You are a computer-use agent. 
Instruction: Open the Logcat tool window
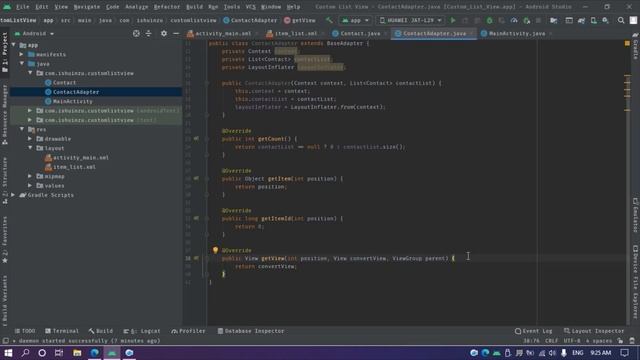click(x=142, y=331)
